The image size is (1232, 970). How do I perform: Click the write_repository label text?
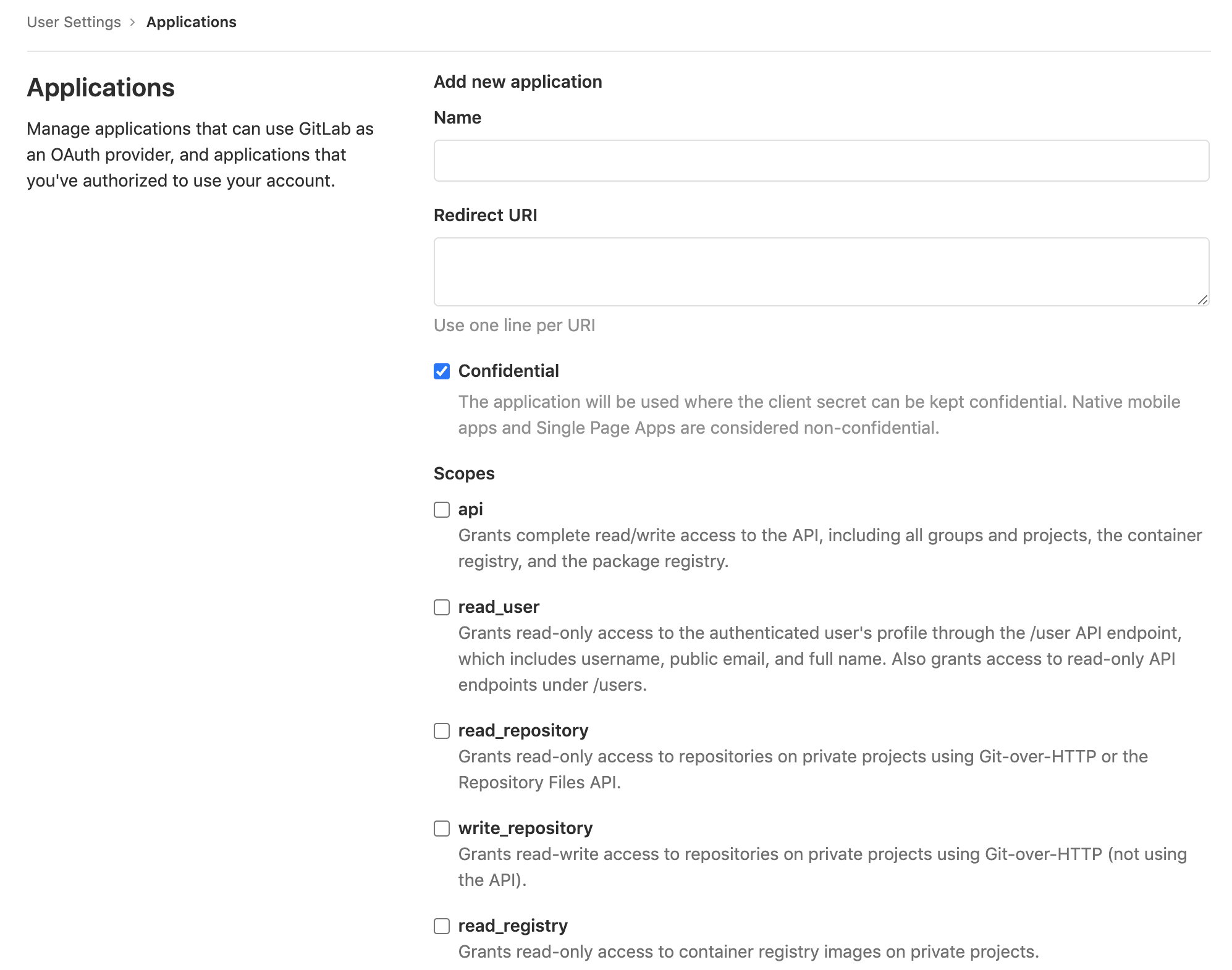click(x=525, y=828)
